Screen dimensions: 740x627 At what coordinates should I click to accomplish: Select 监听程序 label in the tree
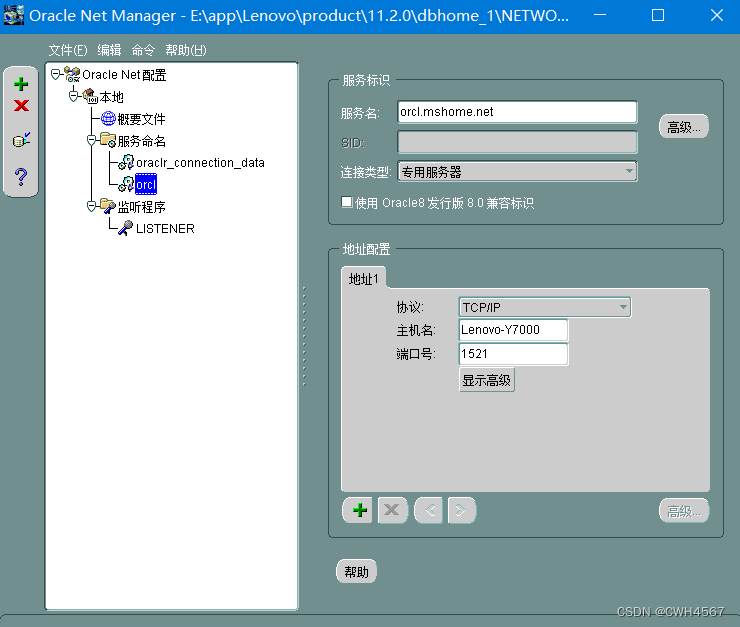pos(141,207)
